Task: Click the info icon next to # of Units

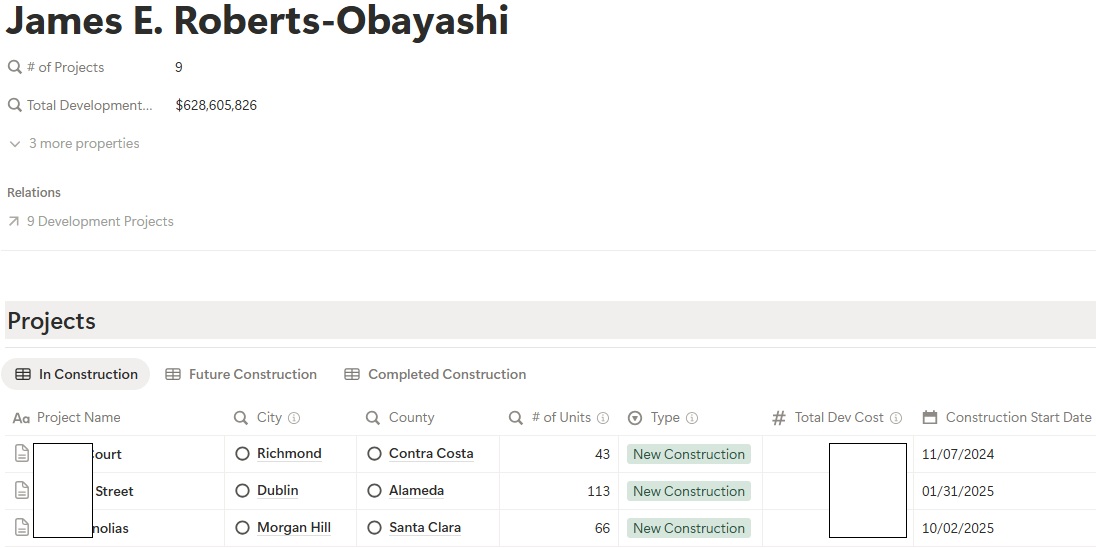Action: click(603, 418)
